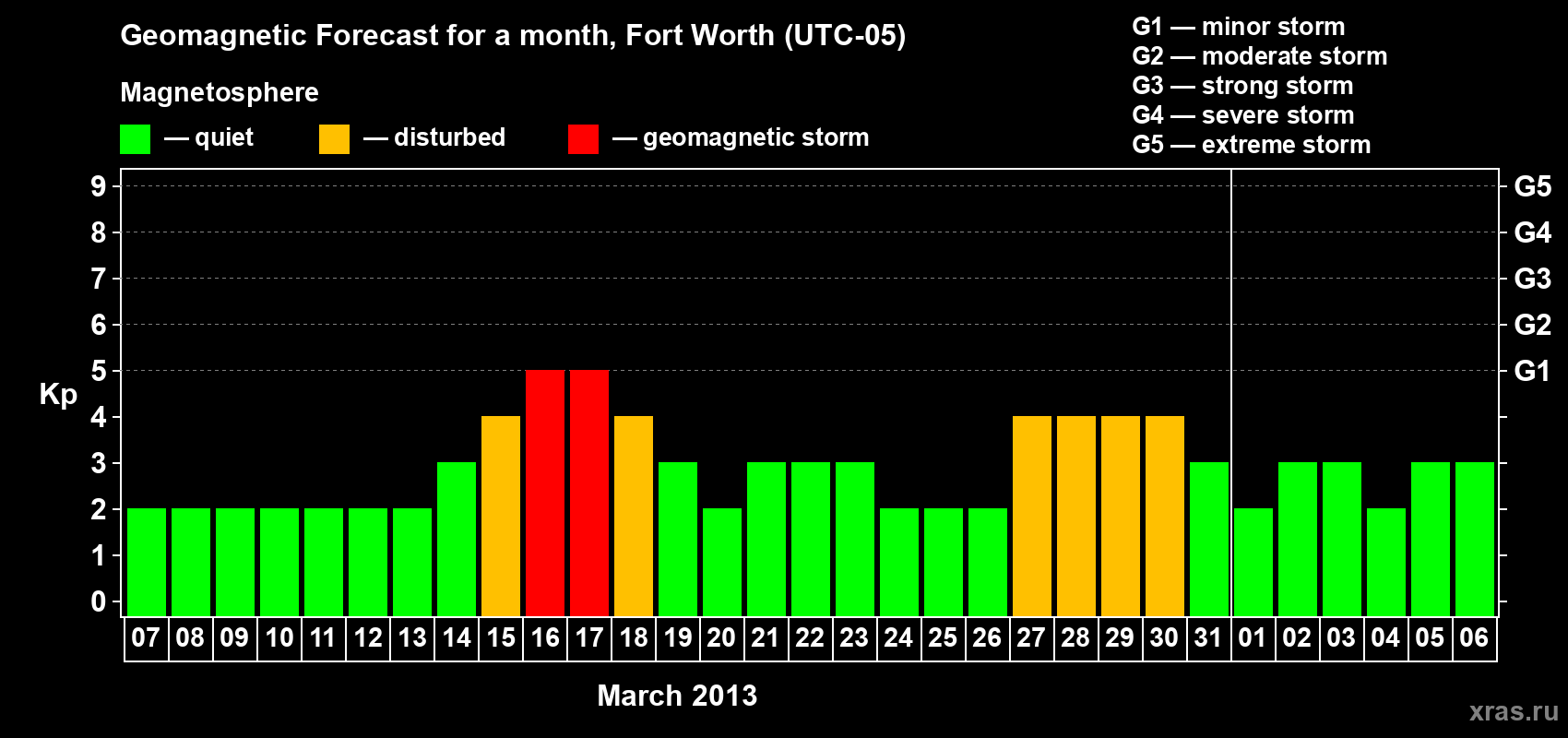
Task: Click 'G5 — extreme storm' legend entry
Action: point(1252,145)
